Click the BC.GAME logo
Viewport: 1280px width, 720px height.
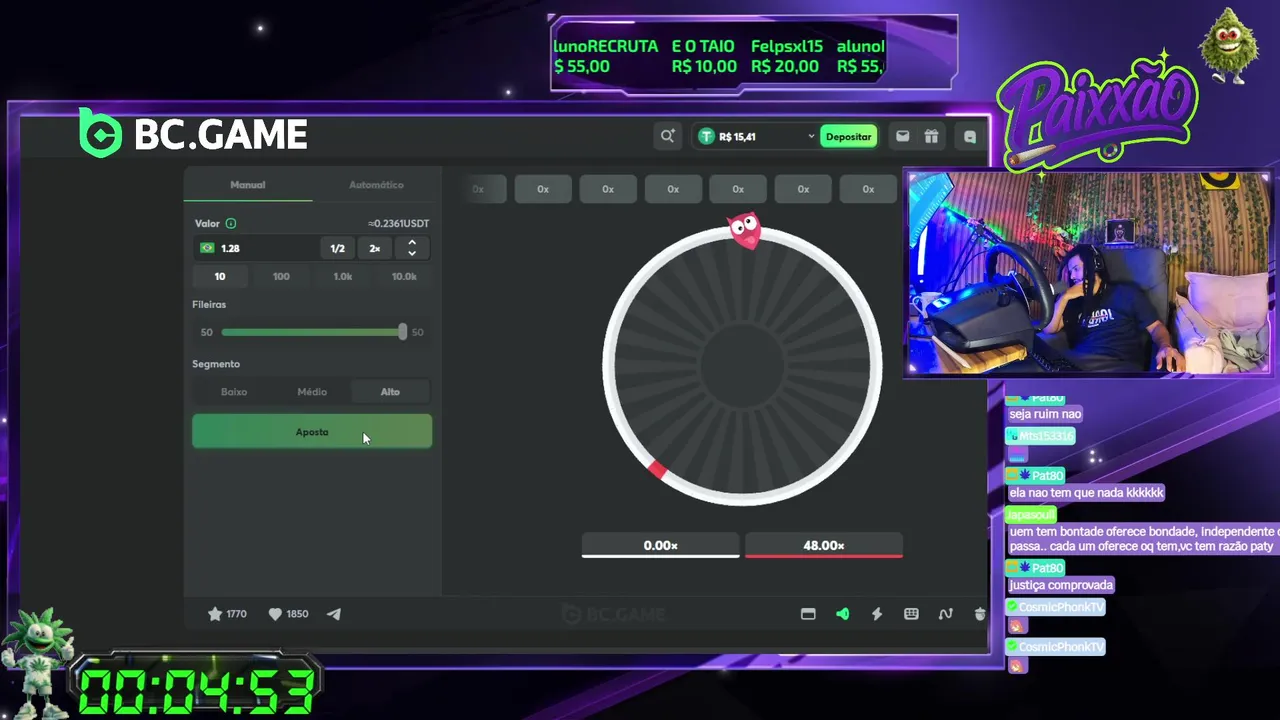193,134
